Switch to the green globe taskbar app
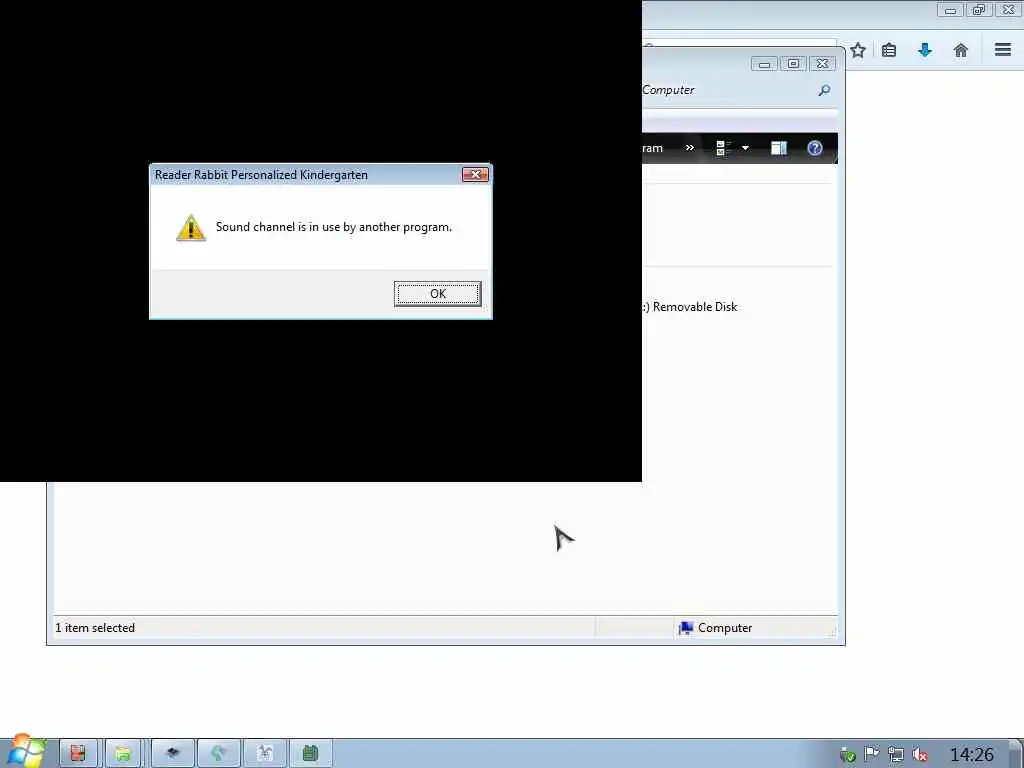 [x=218, y=754]
